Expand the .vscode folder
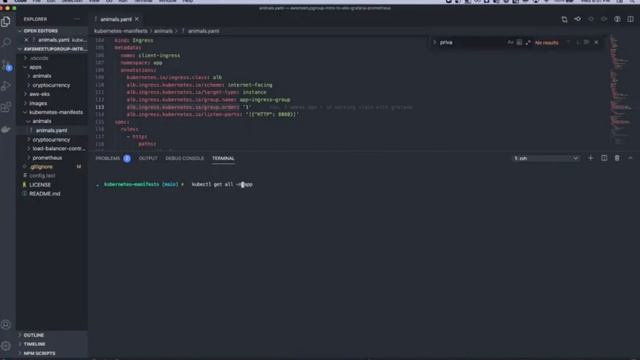640x360 pixels. 52,58
